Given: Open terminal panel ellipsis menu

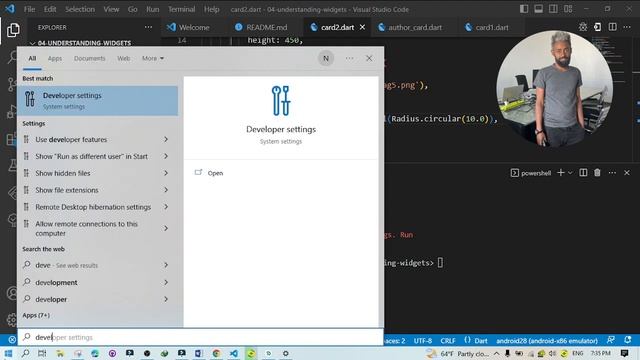Looking at the screenshot, I should (612, 173).
